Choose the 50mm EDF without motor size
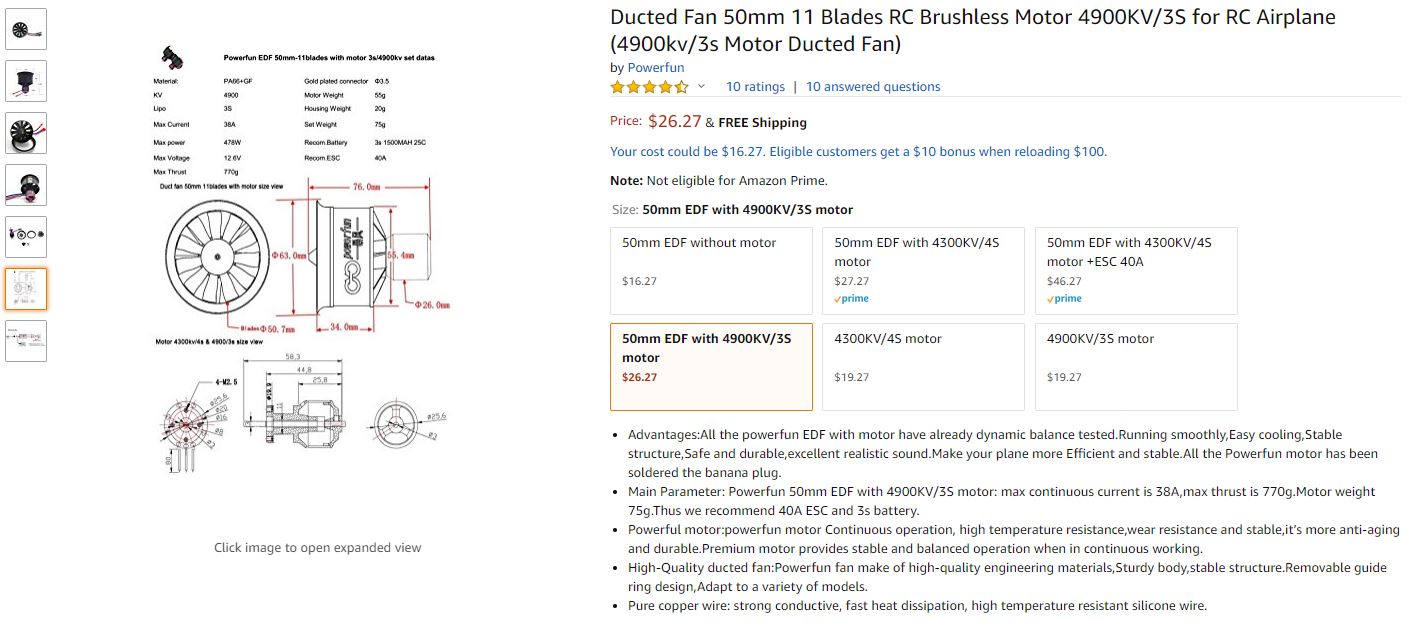 pos(711,271)
